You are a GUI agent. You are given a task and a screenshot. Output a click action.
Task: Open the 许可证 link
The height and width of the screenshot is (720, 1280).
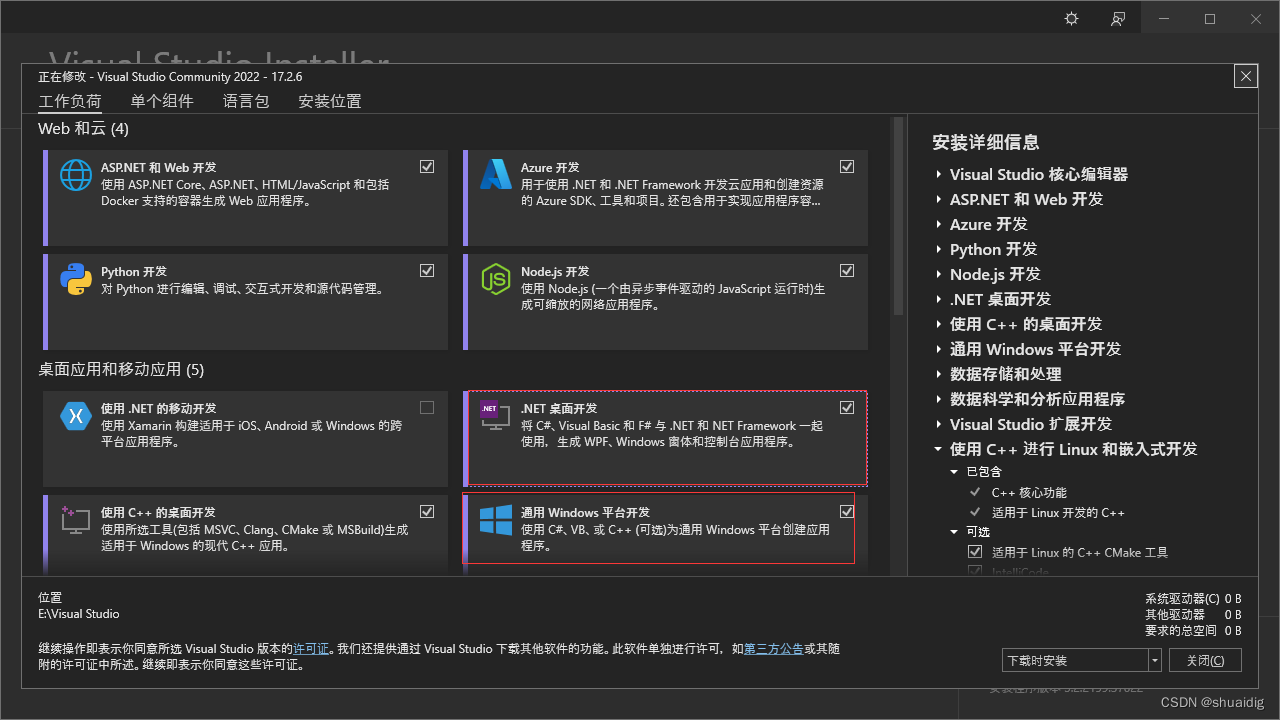point(311,649)
